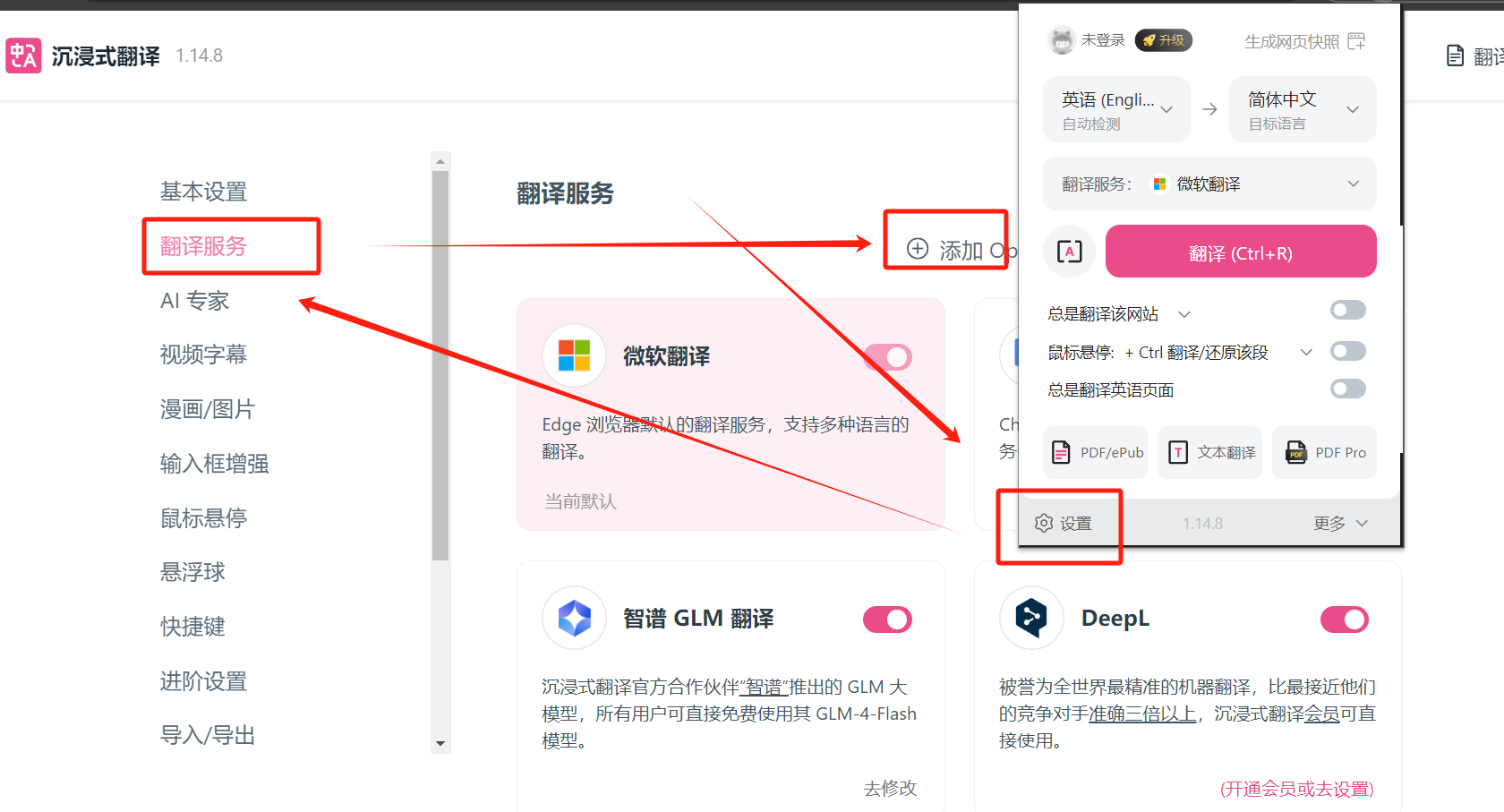Viewport: 1504px width, 812px height.
Task: Click the 文本翻译 button
Action: (1209, 452)
